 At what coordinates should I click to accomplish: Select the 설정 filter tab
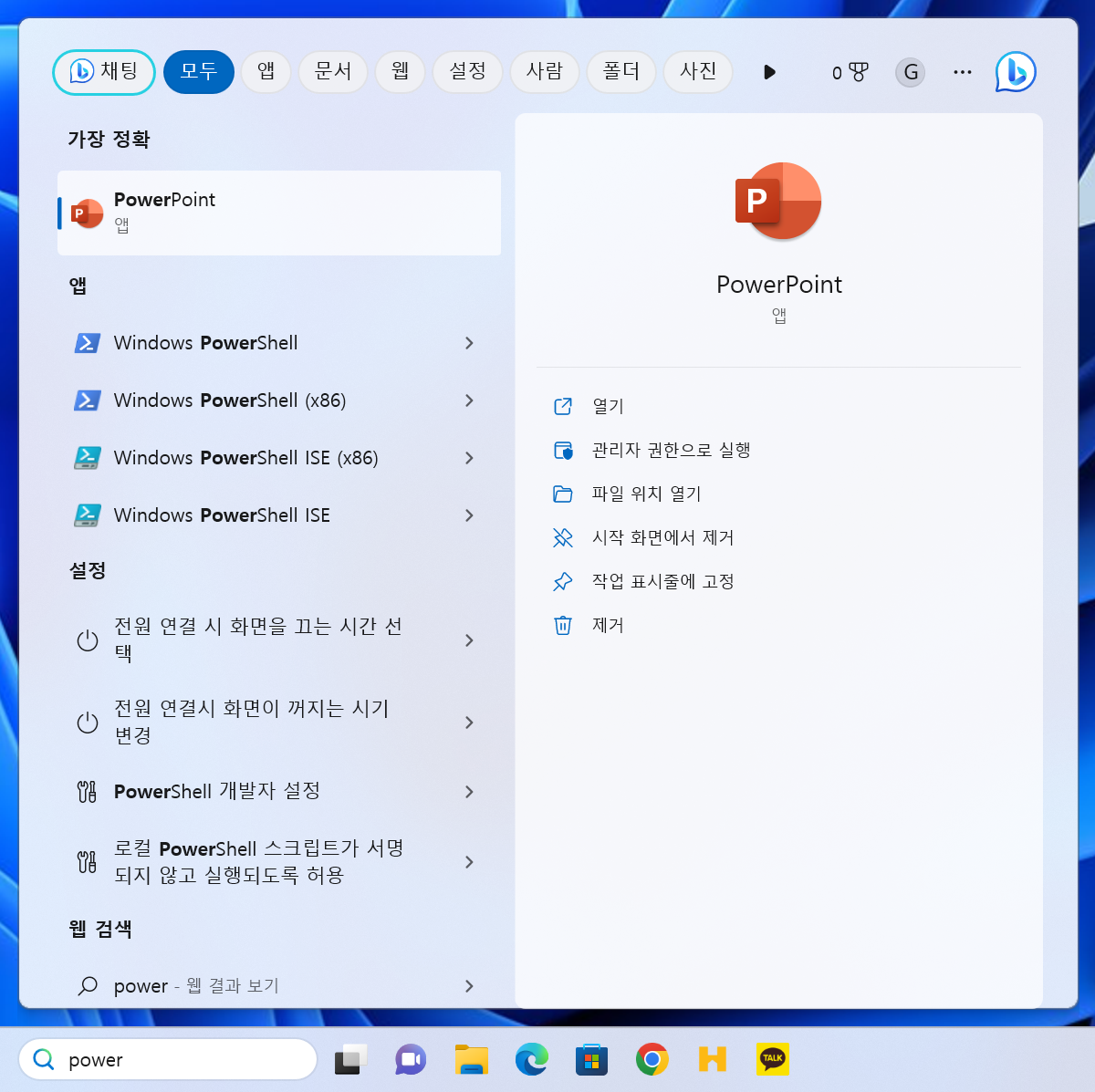467,72
